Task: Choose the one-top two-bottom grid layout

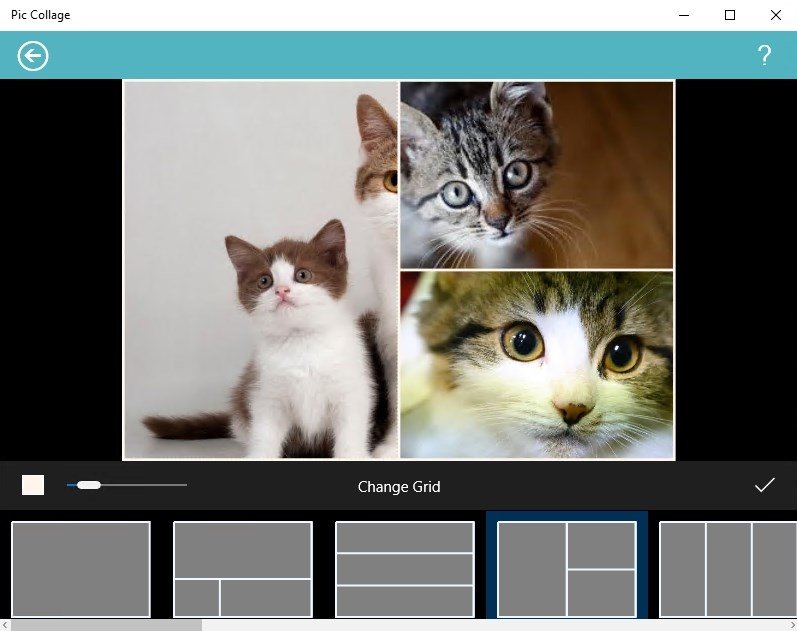Action: 243,569
